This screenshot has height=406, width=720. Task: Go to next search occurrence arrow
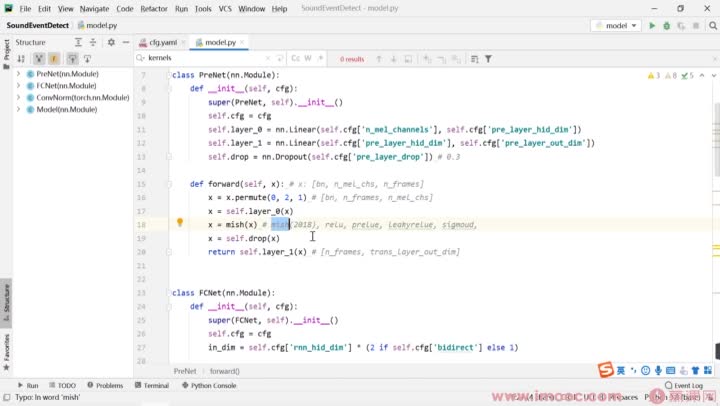coord(394,59)
